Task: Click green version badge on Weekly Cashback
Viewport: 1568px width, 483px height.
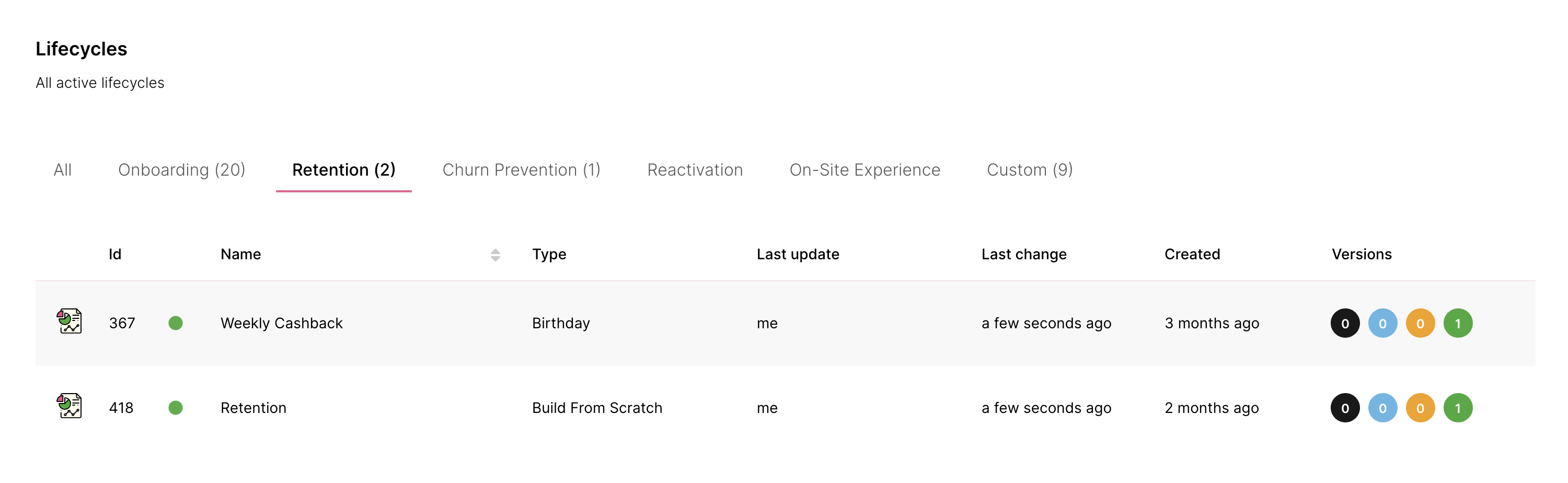Action: [x=1457, y=323]
